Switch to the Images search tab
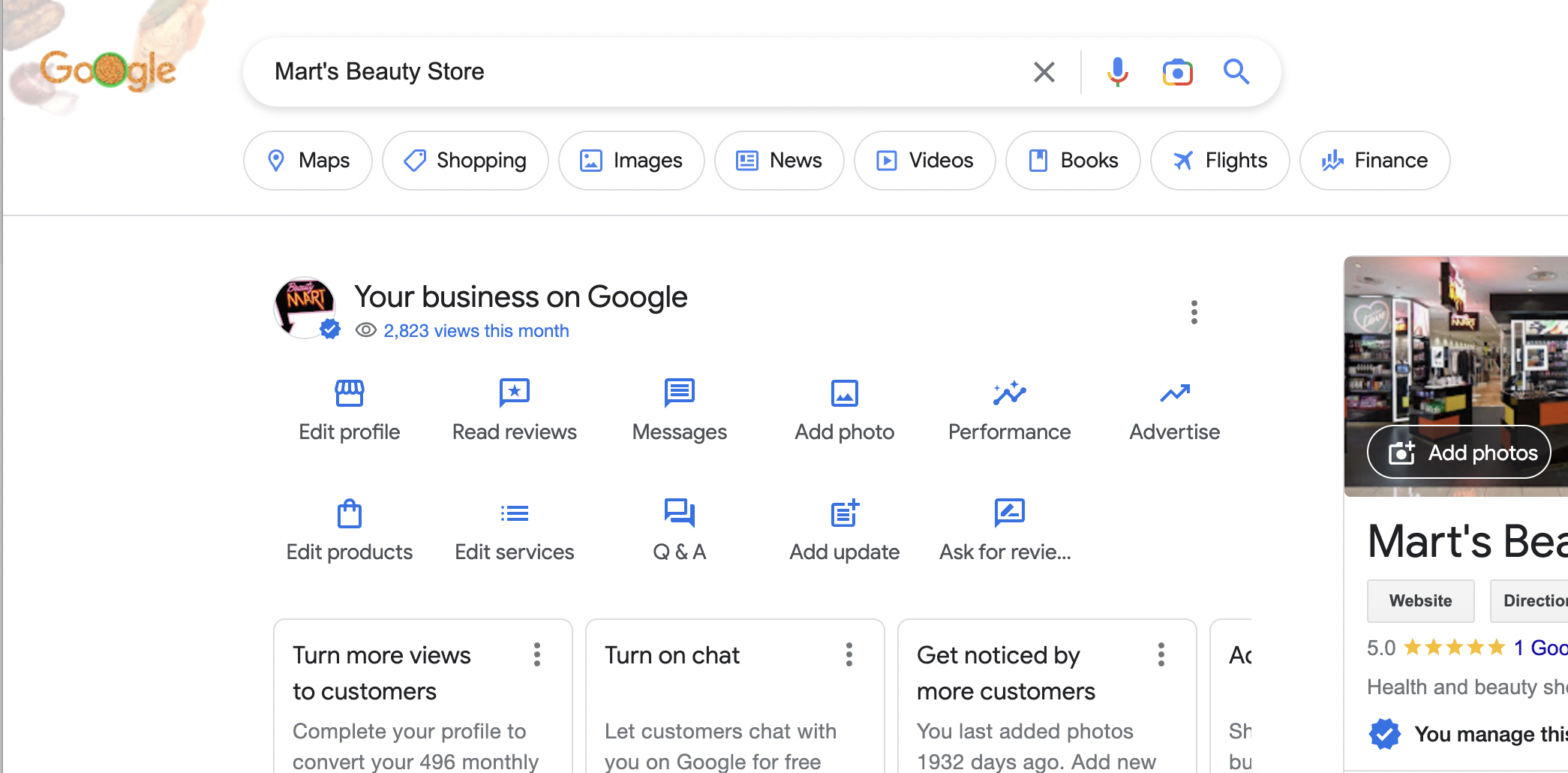The height and width of the screenshot is (773, 1568). pyautogui.click(x=631, y=161)
